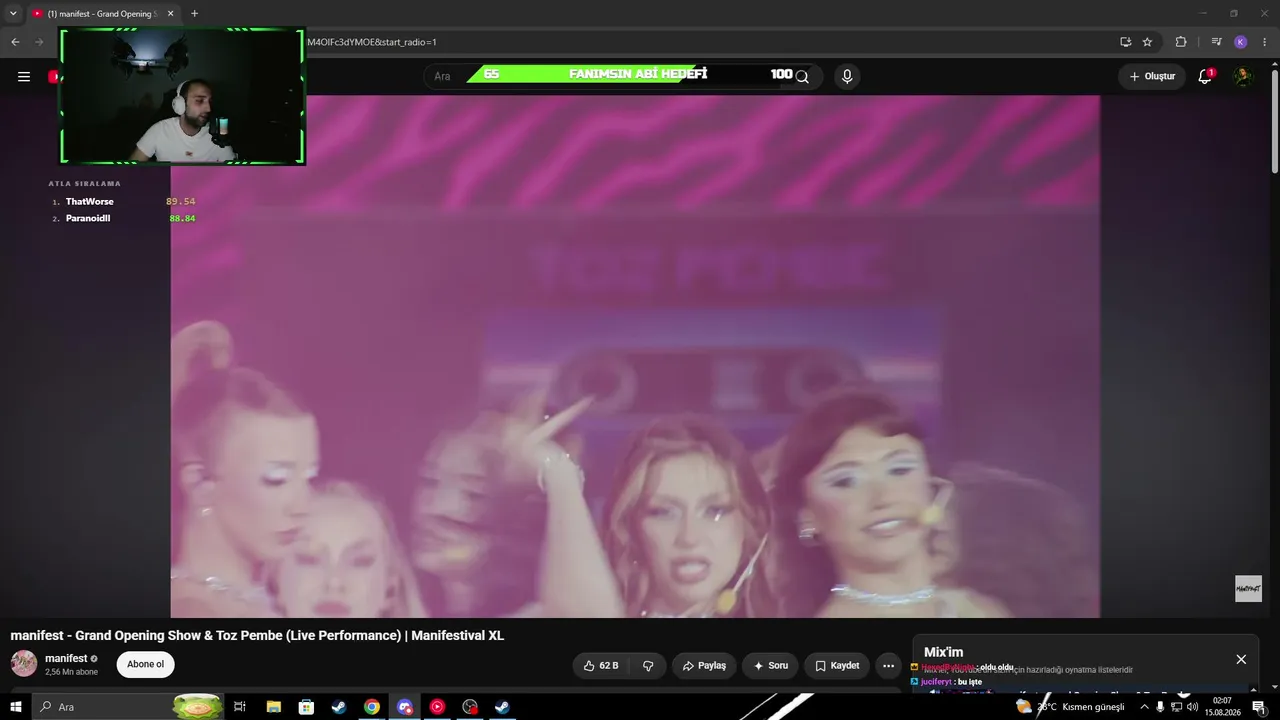Screen dimensions: 1280x720
Task: Dislike the video
Action: tap(648, 665)
